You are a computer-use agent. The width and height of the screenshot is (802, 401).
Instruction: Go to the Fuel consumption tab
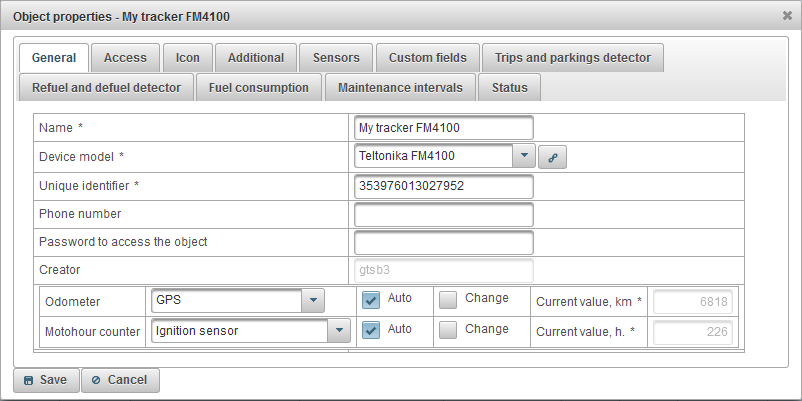(x=258, y=88)
